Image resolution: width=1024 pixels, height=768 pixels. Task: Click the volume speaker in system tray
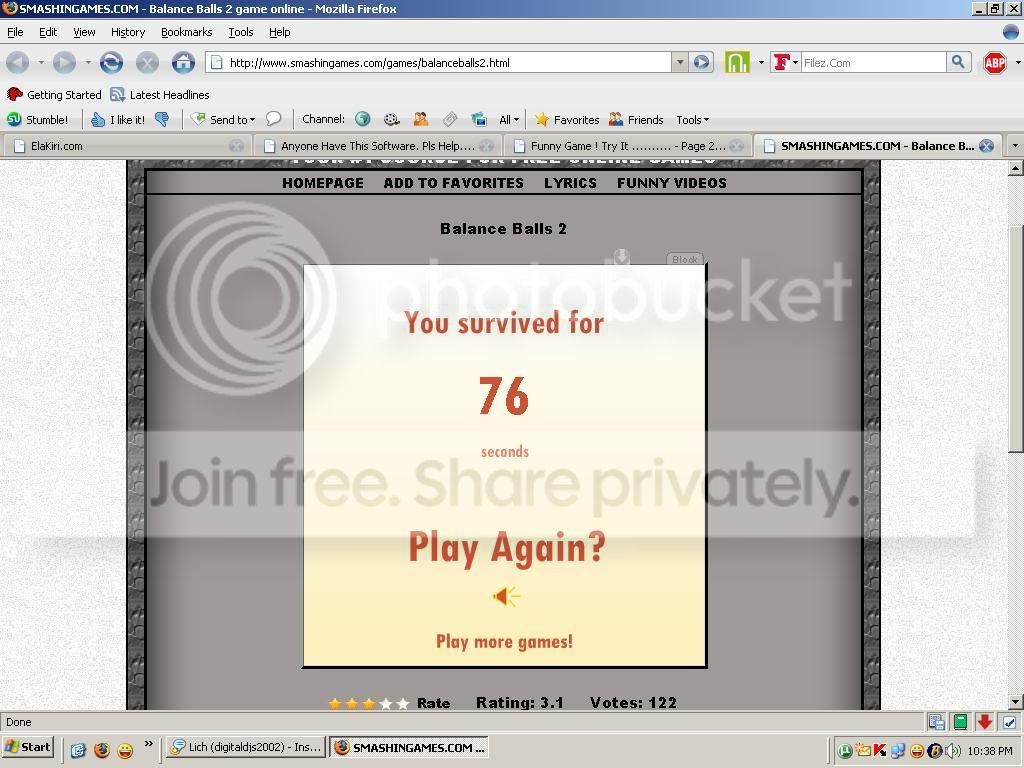[953, 751]
